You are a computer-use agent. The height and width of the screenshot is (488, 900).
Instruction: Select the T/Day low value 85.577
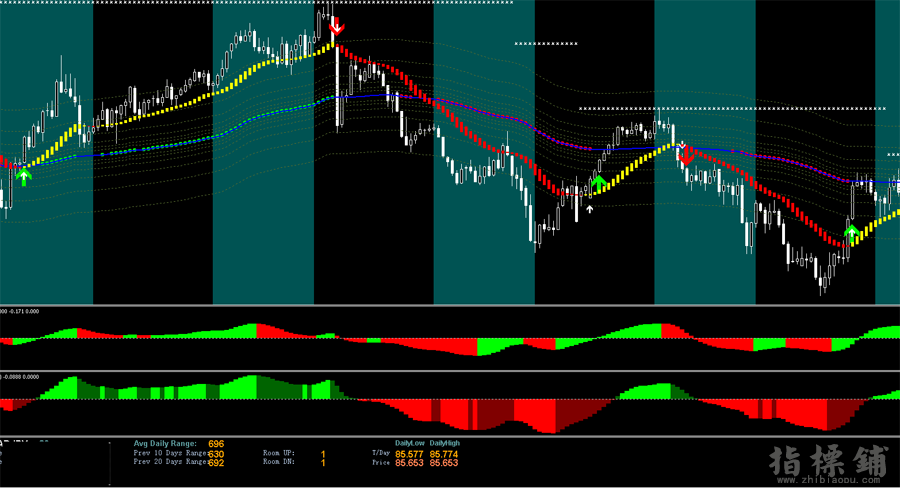[x=408, y=454]
